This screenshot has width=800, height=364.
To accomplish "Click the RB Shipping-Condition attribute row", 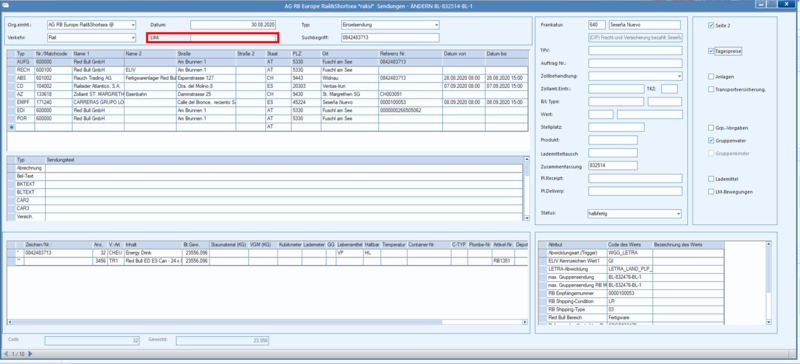I will [x=632, y=302].
